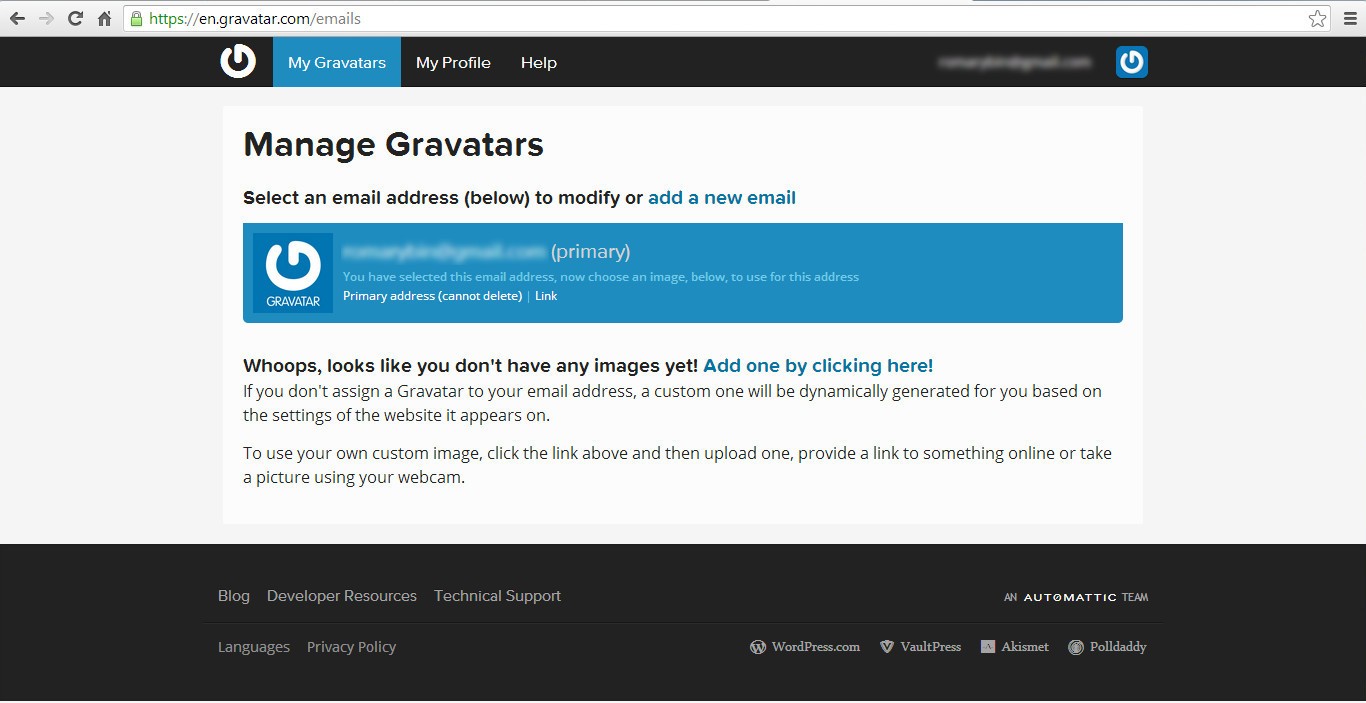
Task: Click the 'add a new email' link
Action: pos(722,198)
